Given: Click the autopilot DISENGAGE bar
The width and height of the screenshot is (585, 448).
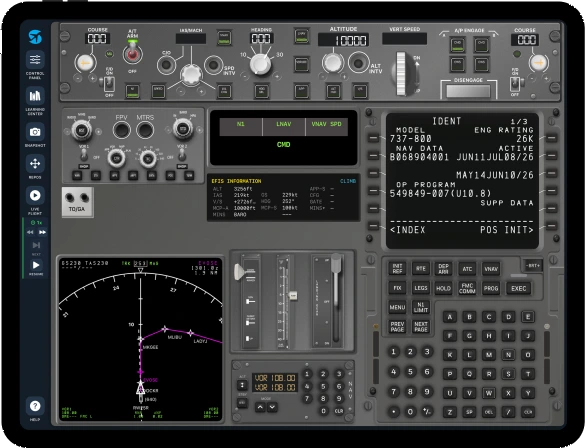Looking at the screenshot, I should tap(468, 91).
